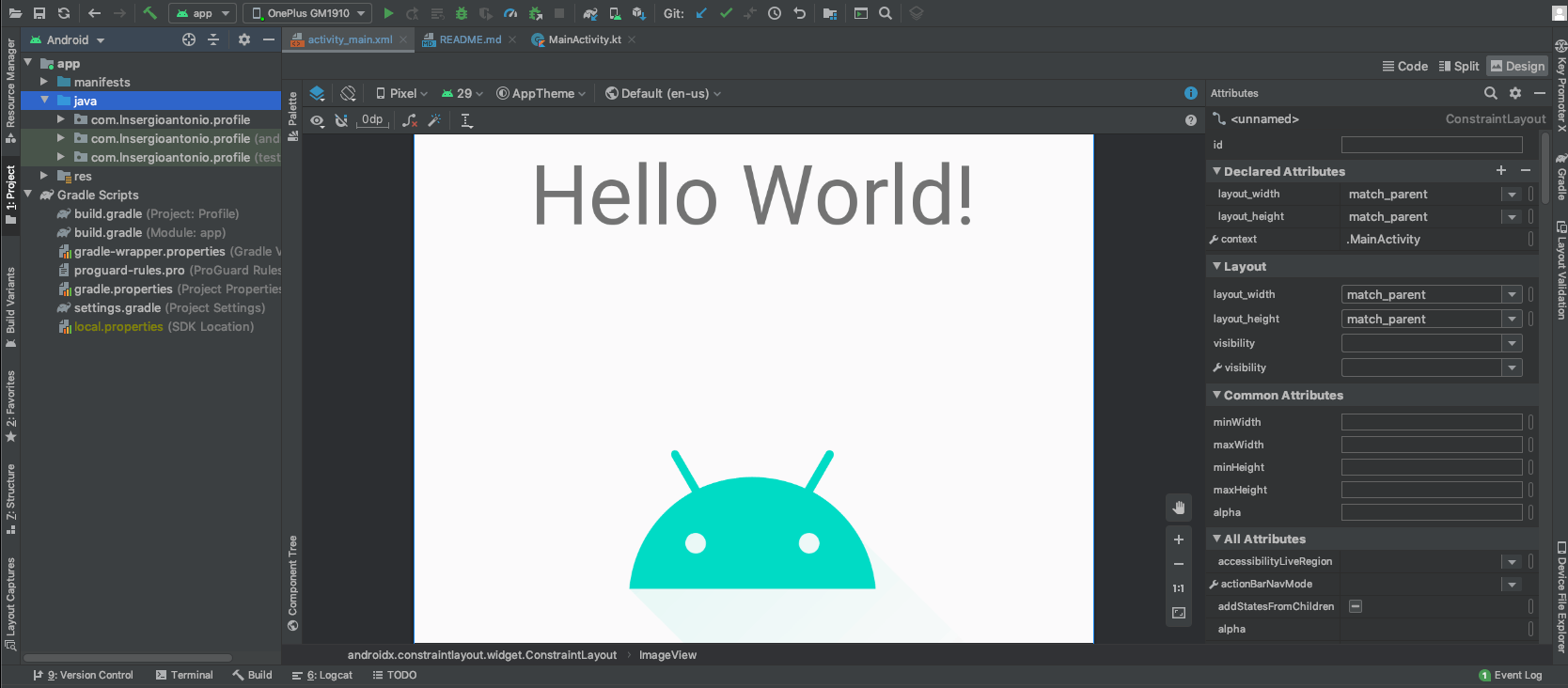Collapse the Declared Attributes section

[x=1216, y=171]
